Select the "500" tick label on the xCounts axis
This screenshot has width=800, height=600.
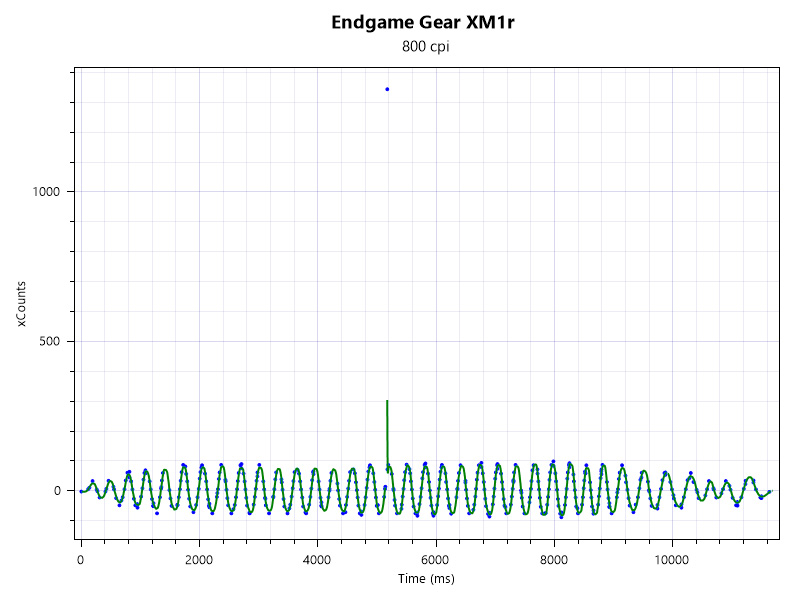pos(49,341)
